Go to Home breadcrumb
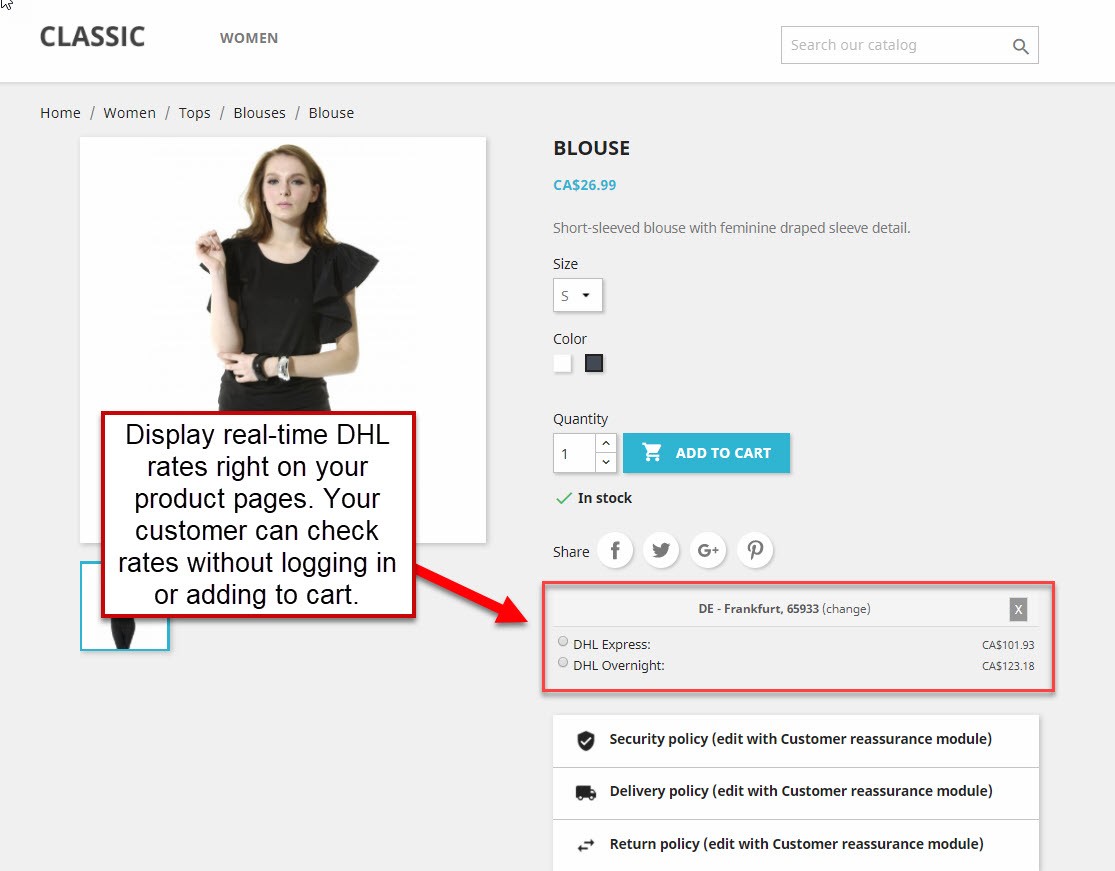This screenshot has height=871, width=1115. pos(60,113)
